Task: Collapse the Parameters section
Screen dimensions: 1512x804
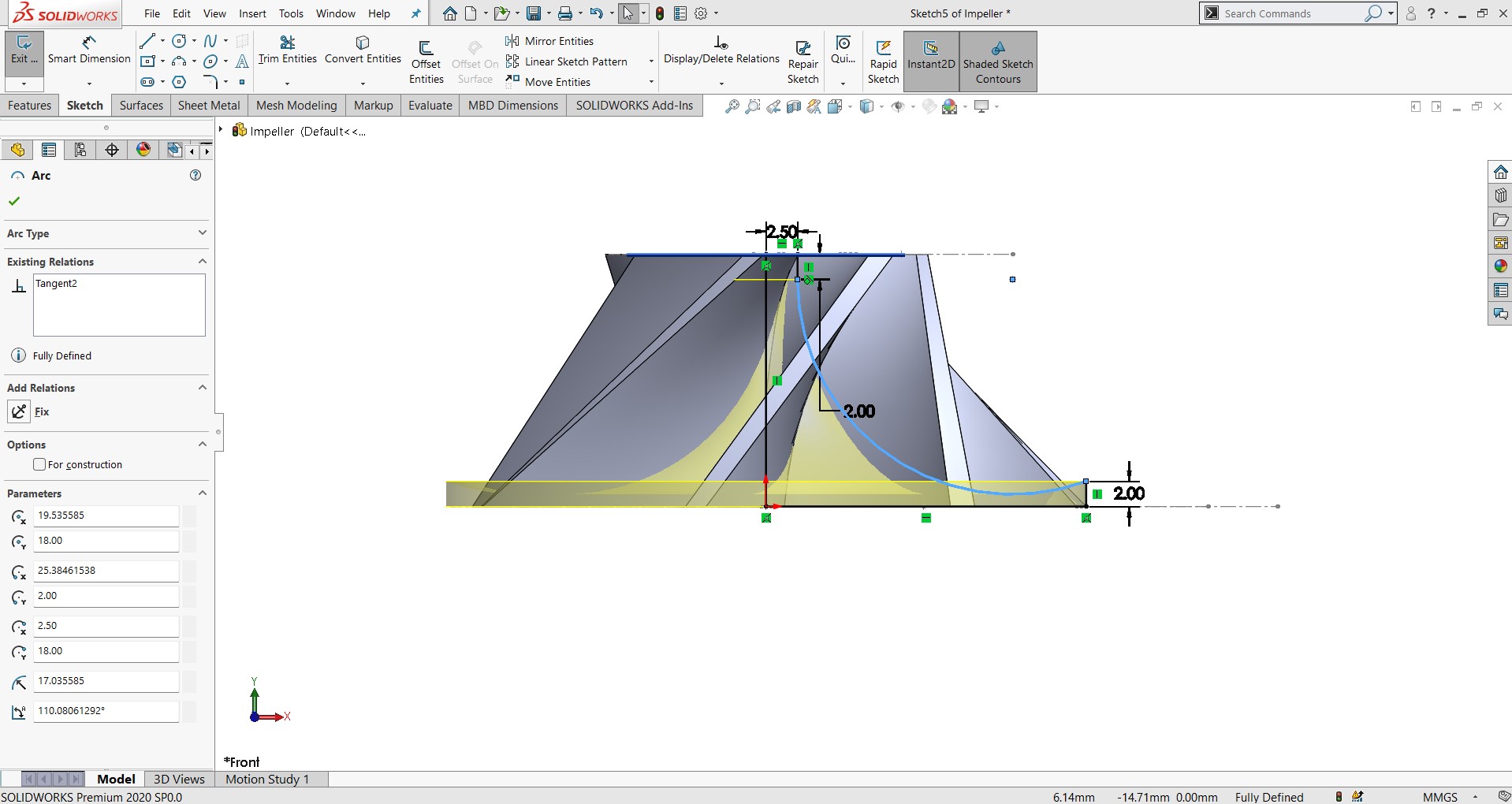Action: [203, 493]
